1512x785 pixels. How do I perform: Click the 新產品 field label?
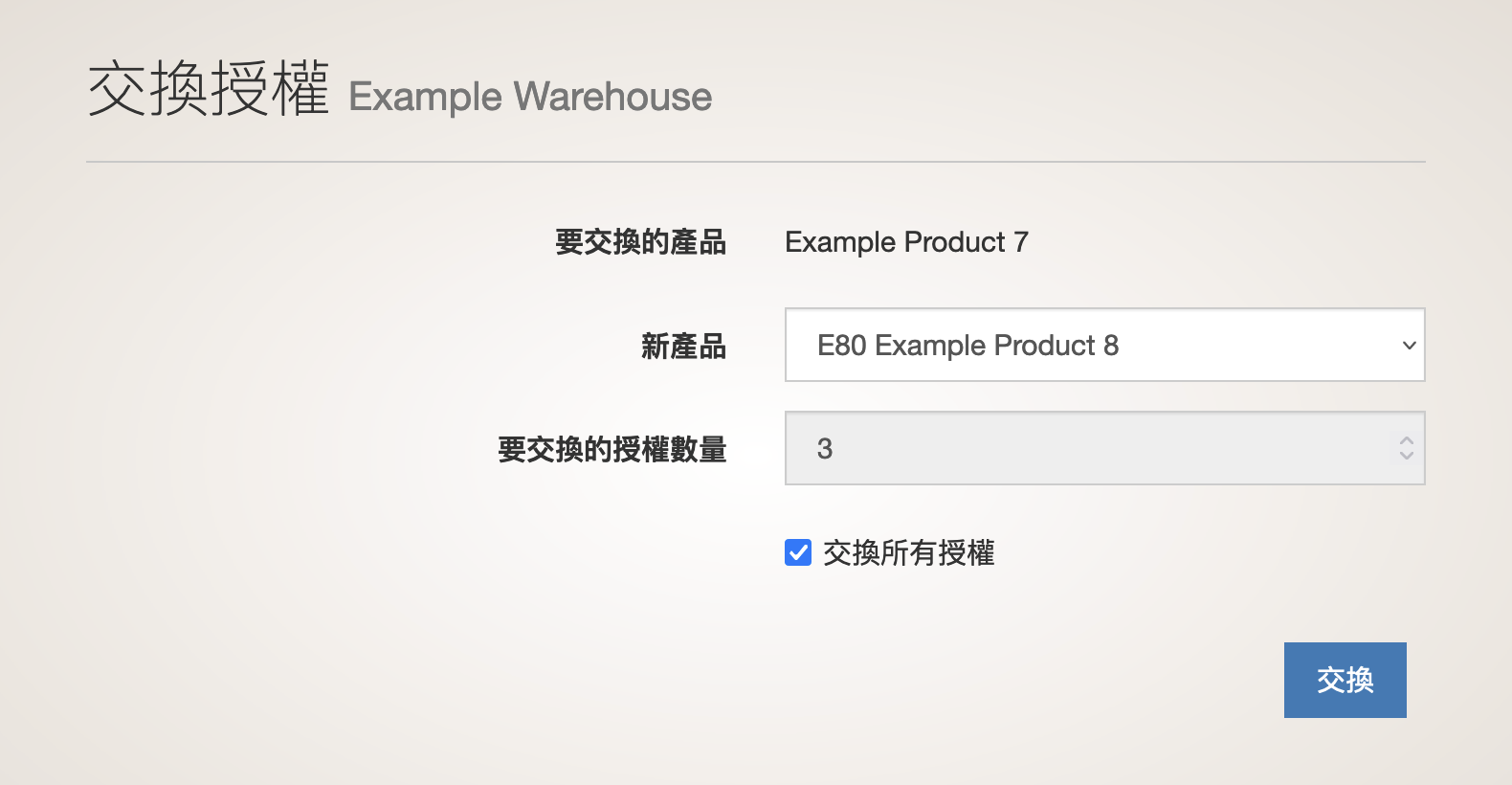pos(683,346)
